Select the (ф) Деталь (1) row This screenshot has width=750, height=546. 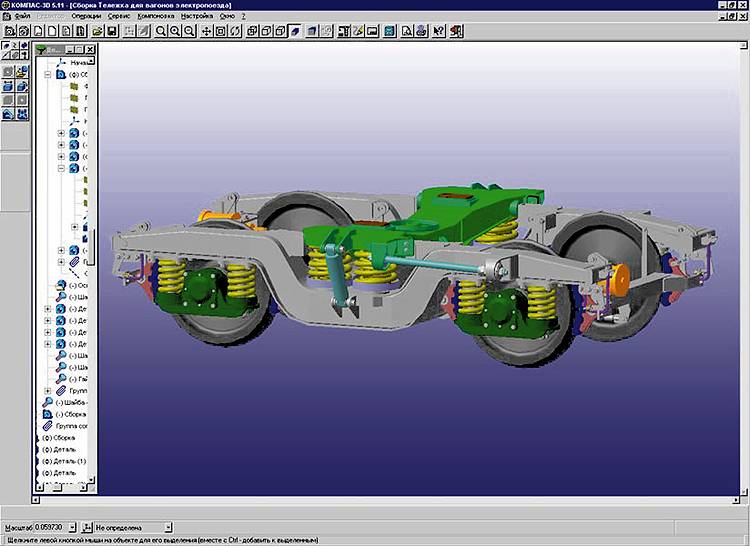pos(64,461)
